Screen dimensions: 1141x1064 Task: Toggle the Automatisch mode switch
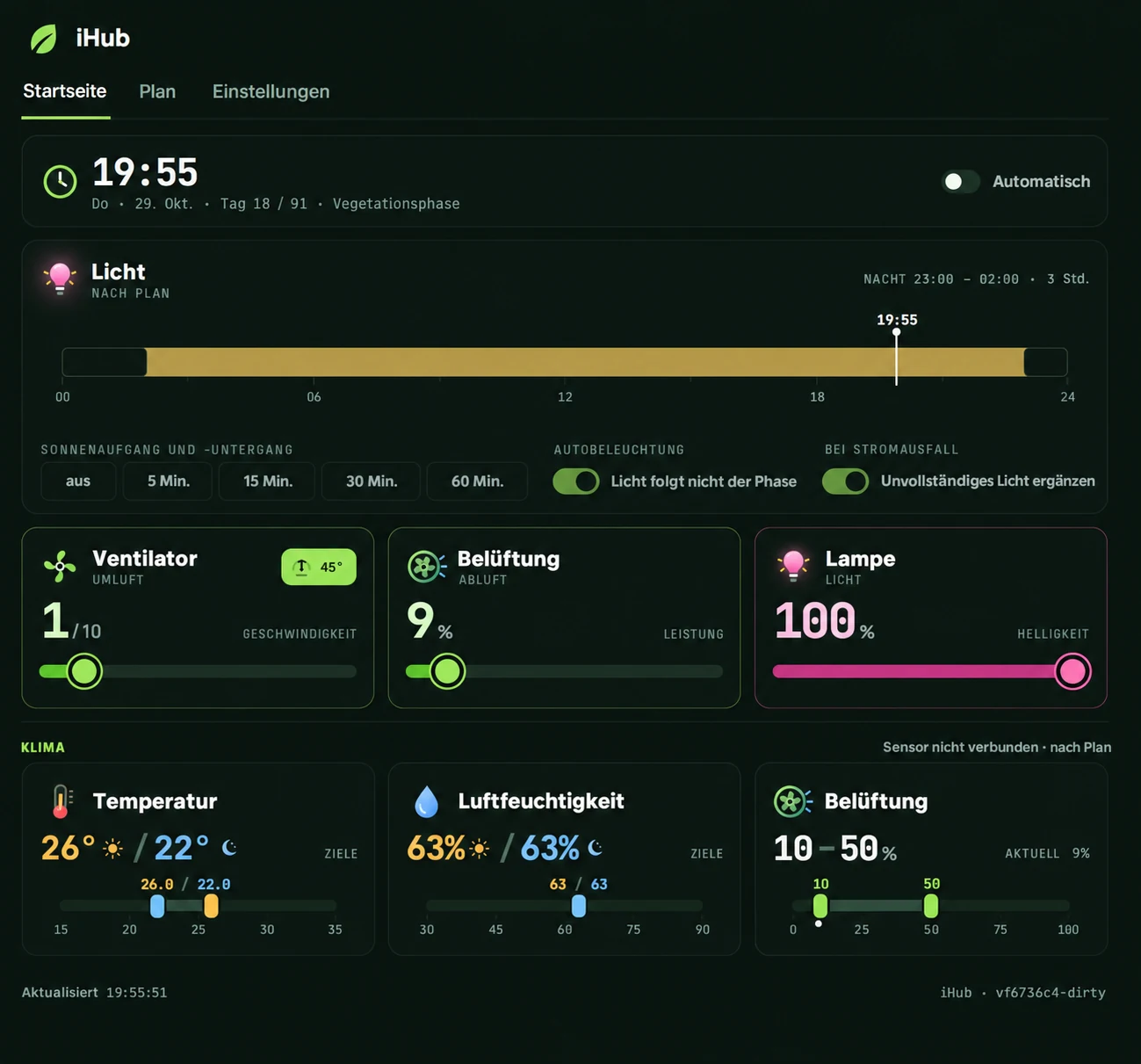point(960,182)
